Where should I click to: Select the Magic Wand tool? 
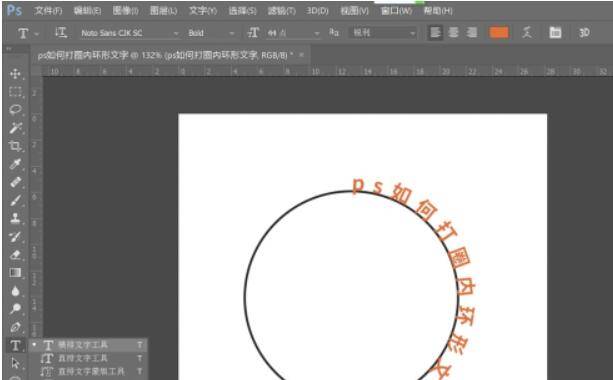tap(15, 128)
